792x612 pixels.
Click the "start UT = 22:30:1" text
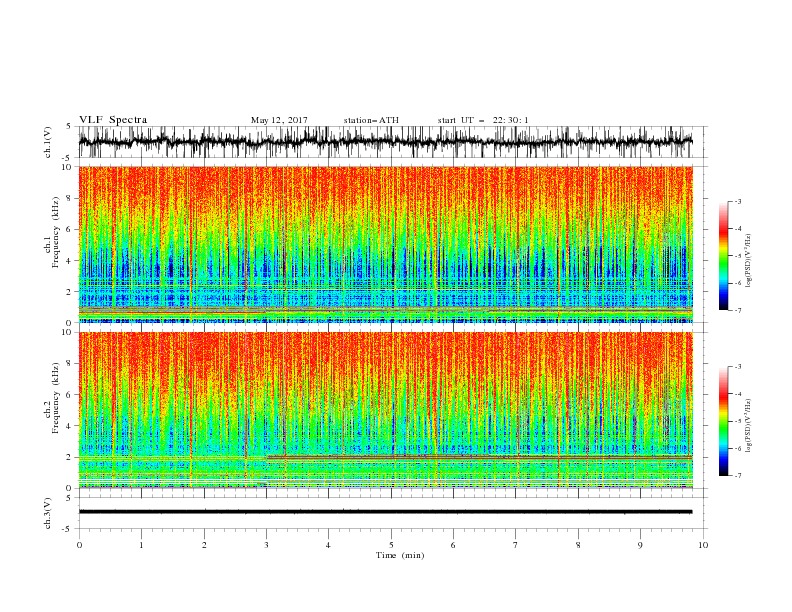[x=483, y=120]
